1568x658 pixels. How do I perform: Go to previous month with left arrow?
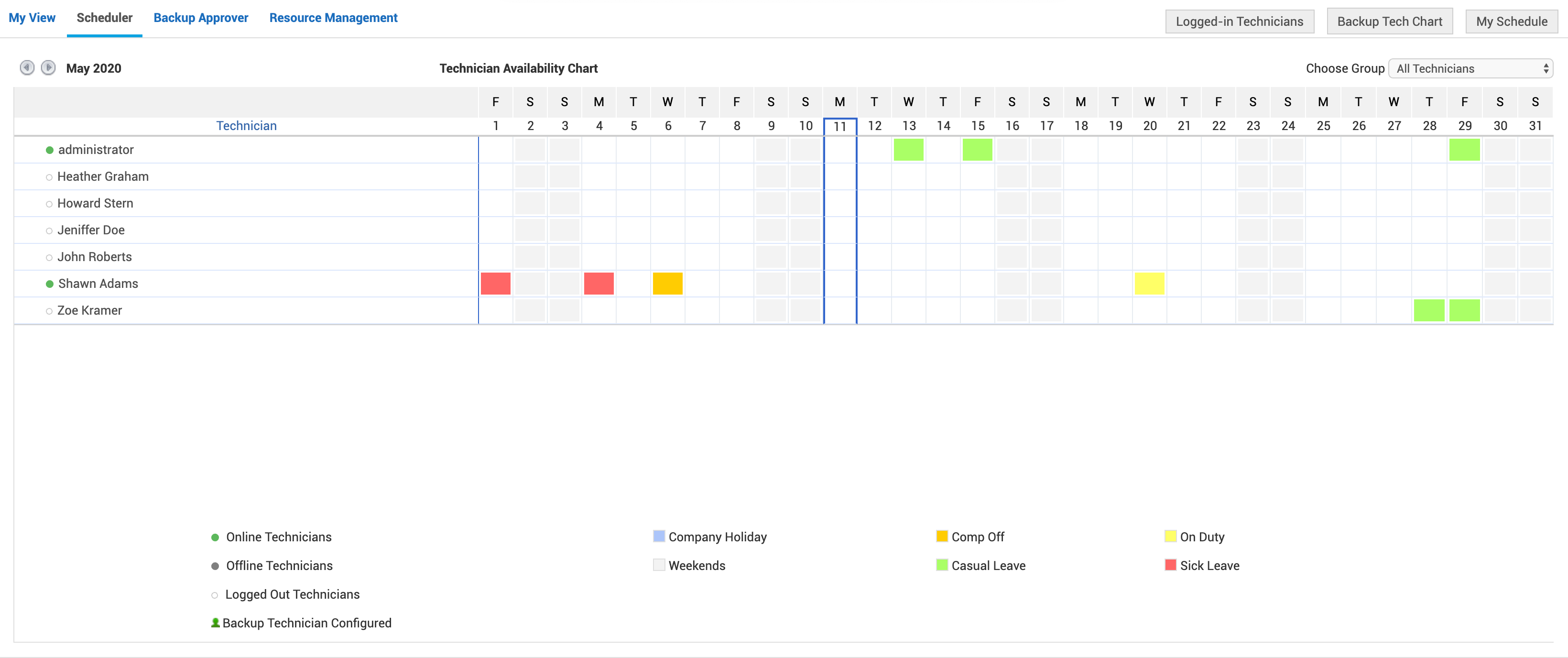pos(27,67)
